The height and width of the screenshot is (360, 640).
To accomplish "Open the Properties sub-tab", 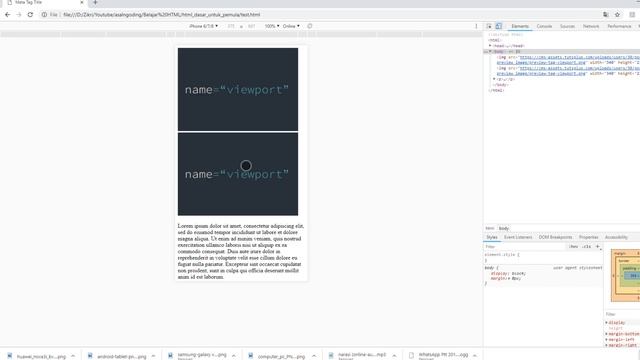I will (588, 237).
